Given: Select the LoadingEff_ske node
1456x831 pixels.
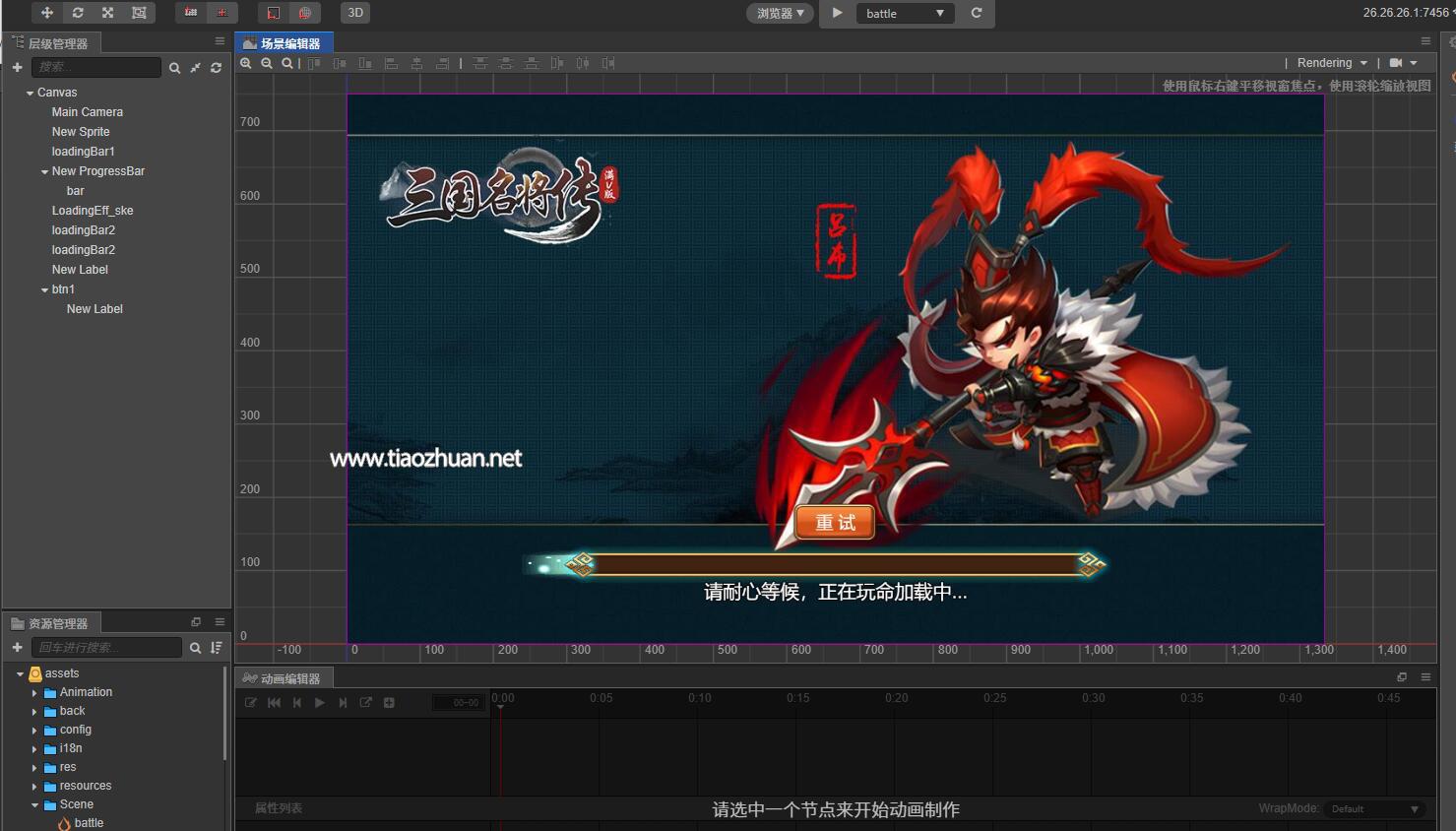Looking at the screenshot, I should click(x=92, y=211).
